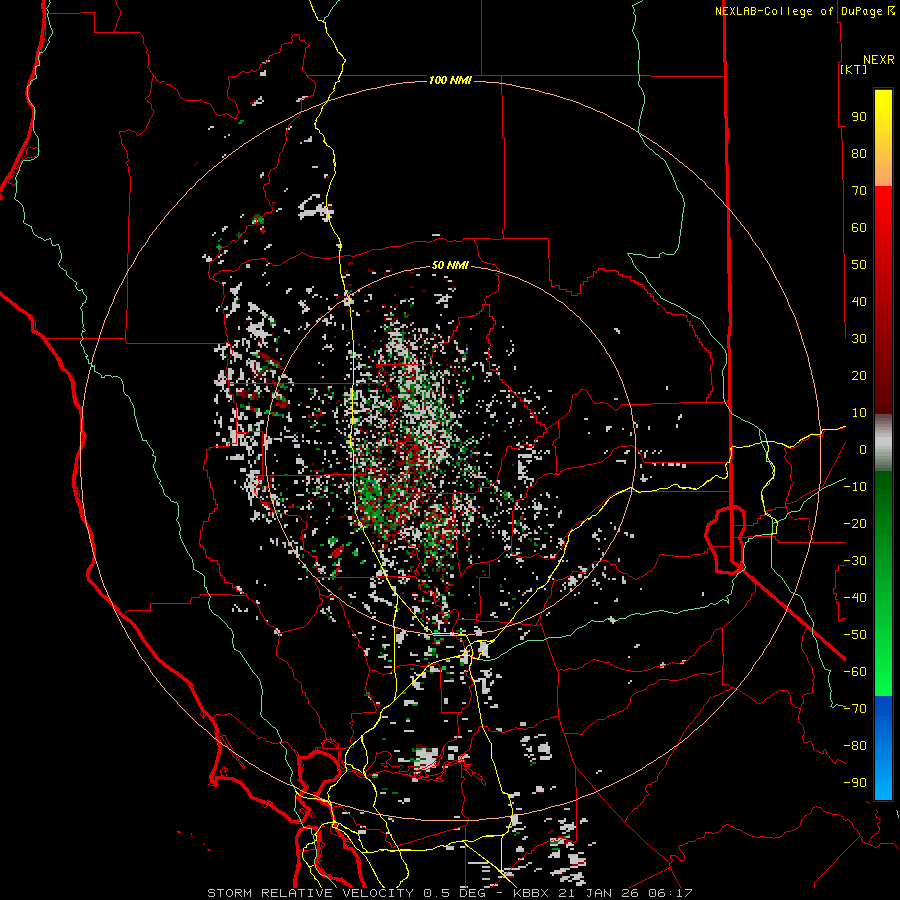Screen dimensions: 900x900
Task: Click the 20 value on velocity scale
Action: tap(859, 376)
